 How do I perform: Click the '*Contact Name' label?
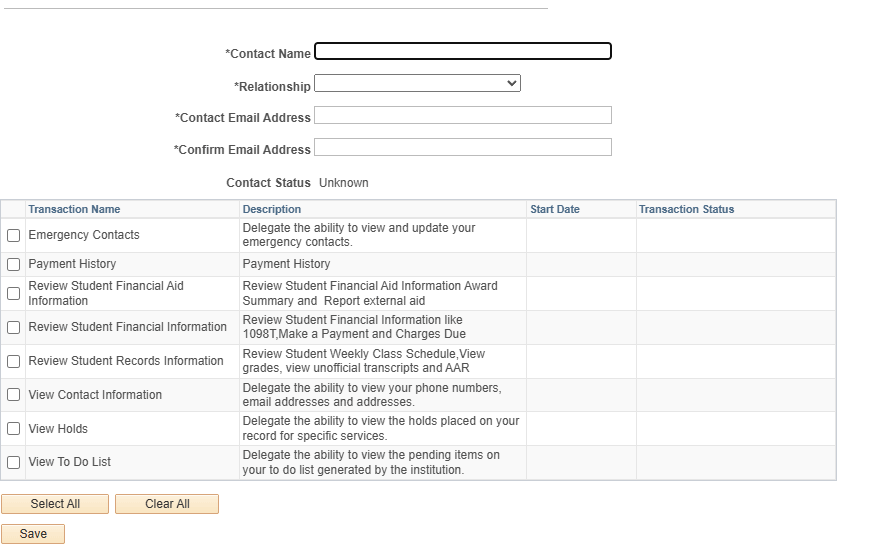click(268, 54)
